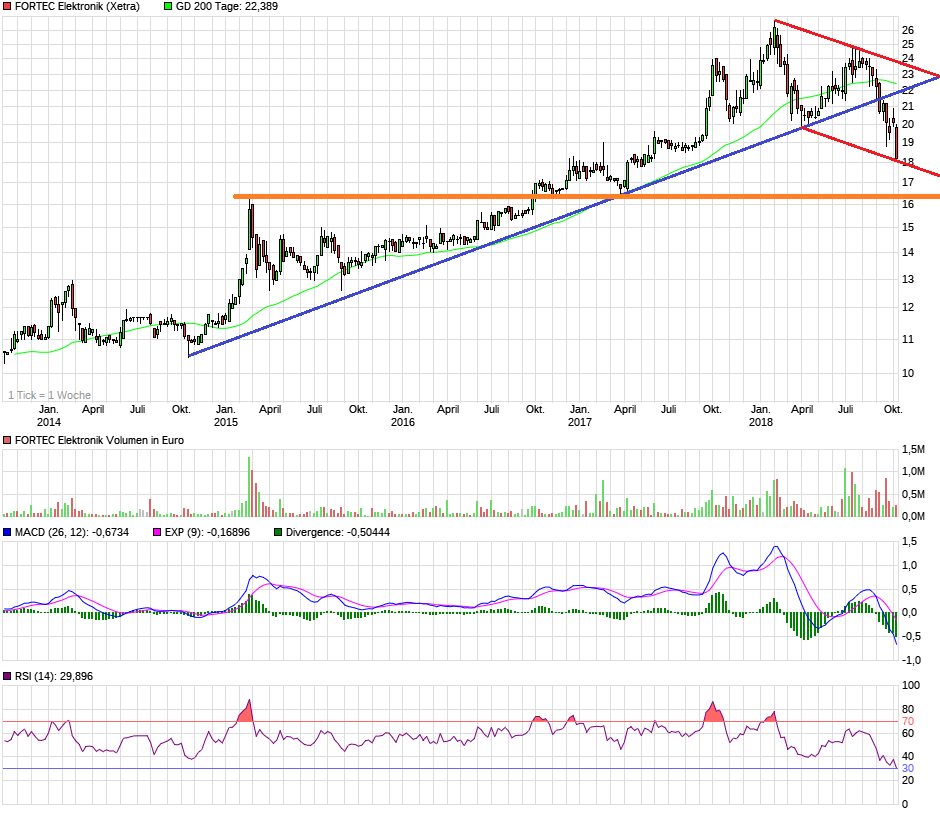Click the purple RSI (14) legend square
The height and width of the screenshot is (814, 940).
click(x=8, y=675)
